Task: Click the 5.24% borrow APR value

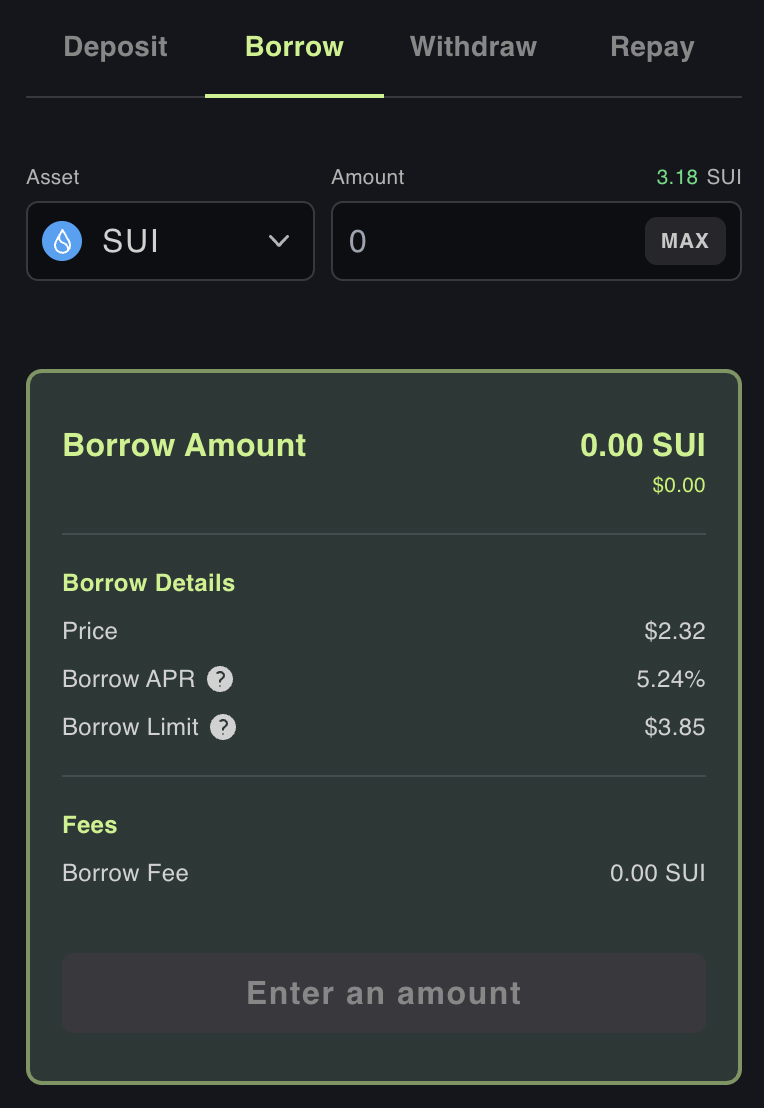Action: (671, 680)
